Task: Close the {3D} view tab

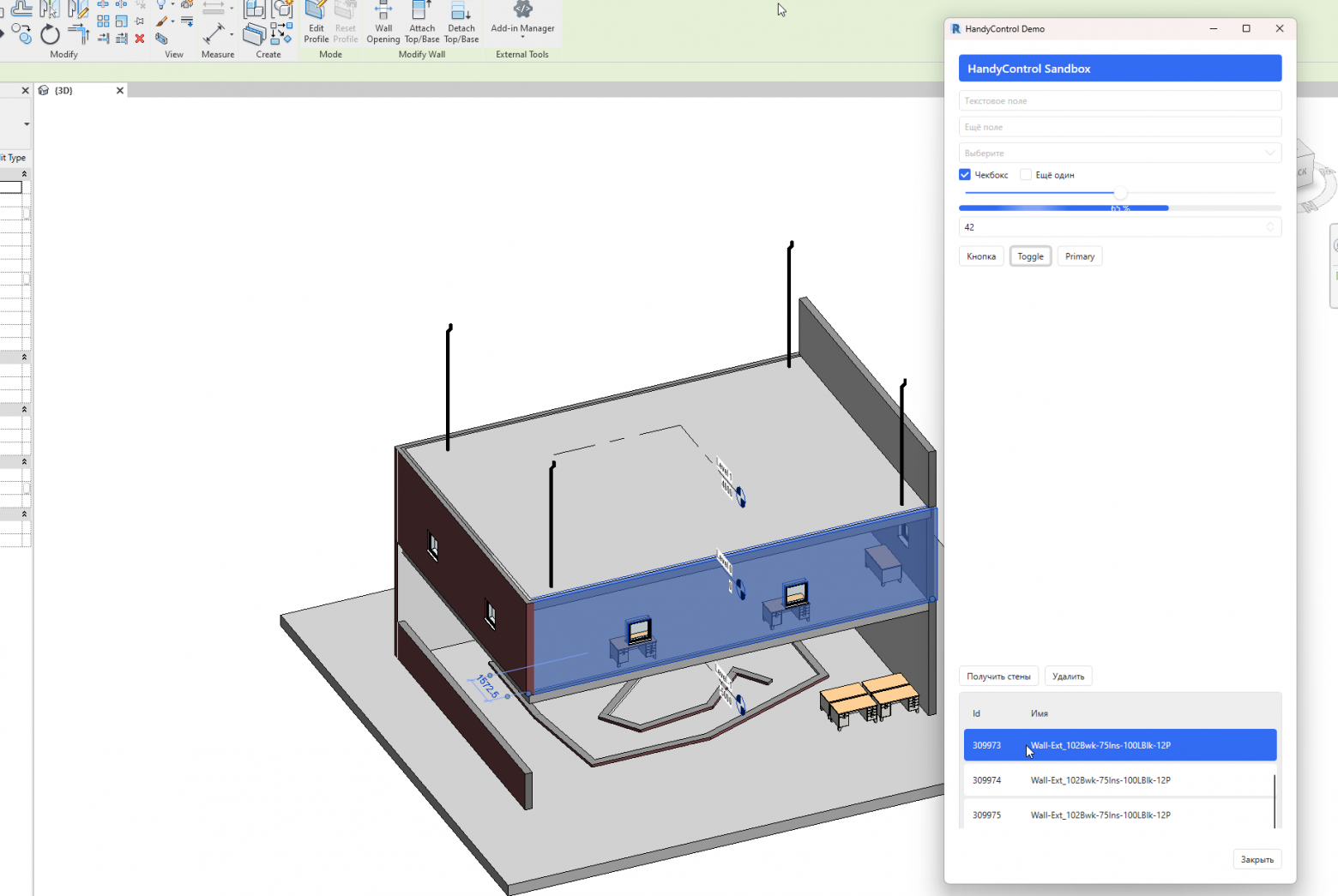Action: 120,90
